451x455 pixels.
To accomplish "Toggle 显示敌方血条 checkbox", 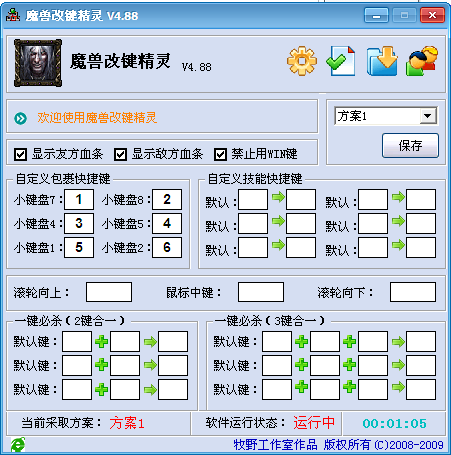I will coord(120,154).
